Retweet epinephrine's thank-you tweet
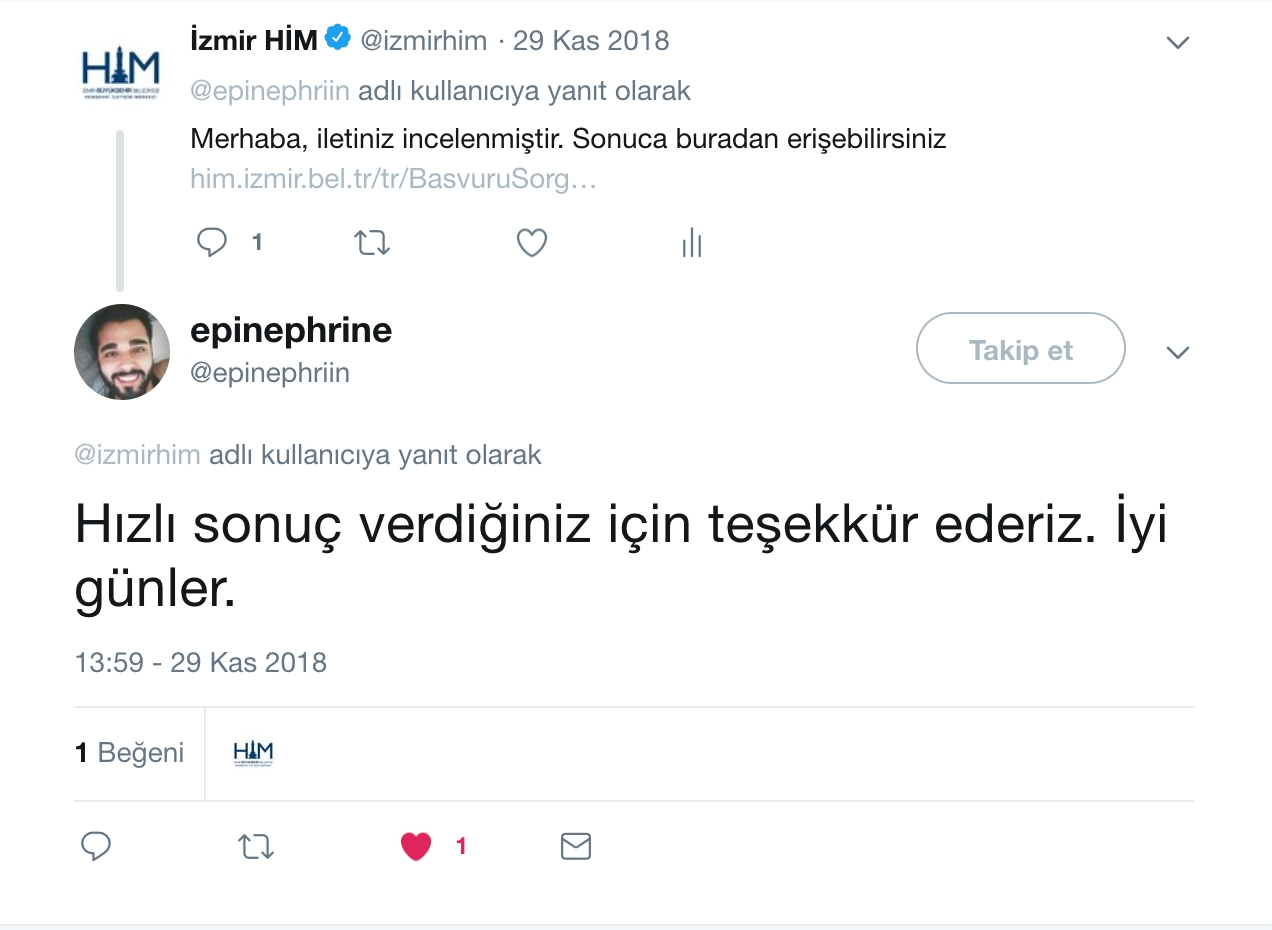 point(256,846)
